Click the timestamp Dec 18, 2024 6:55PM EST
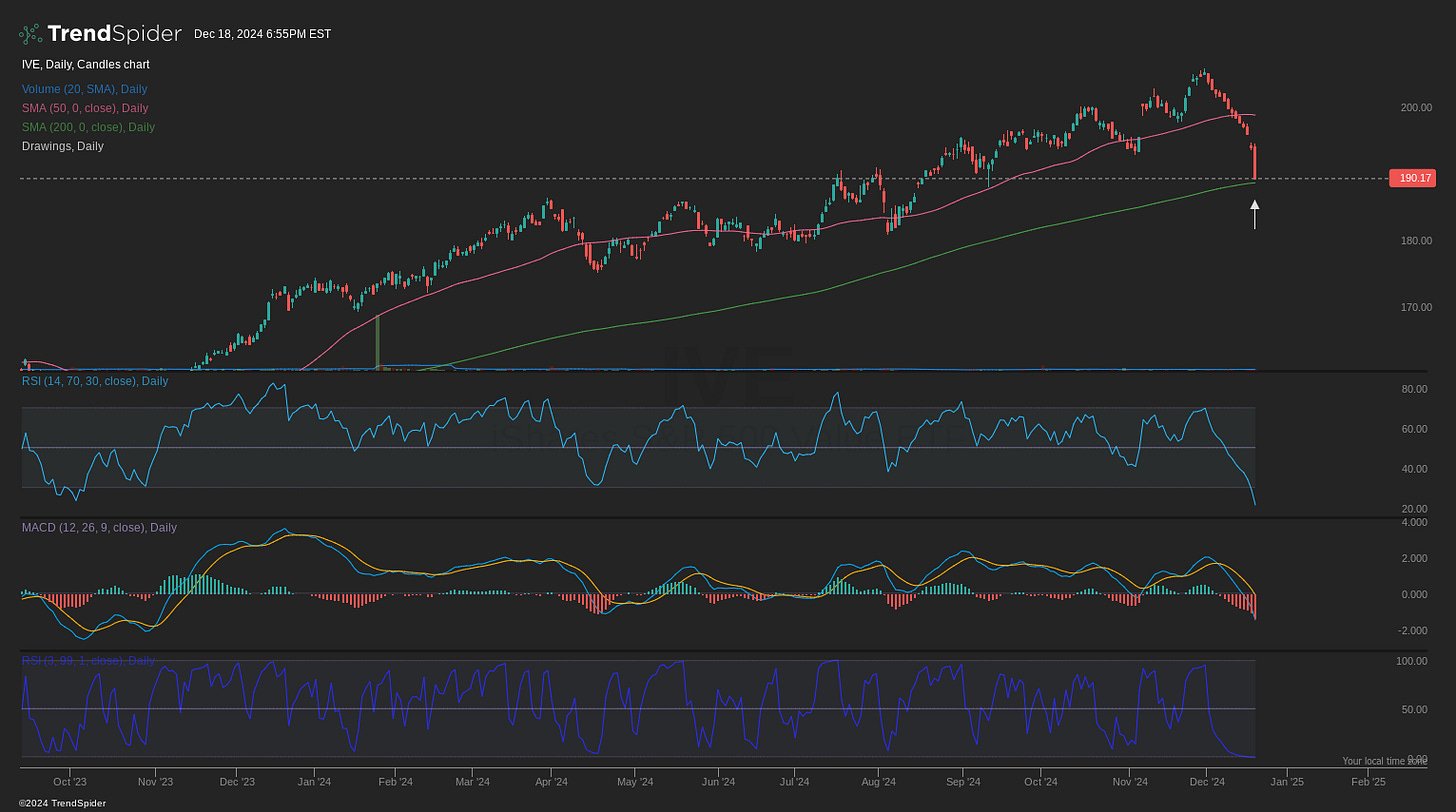Image resolution: width=1456 pixels, height=812 pixels. pyautogui.click(x=262, y=34)
